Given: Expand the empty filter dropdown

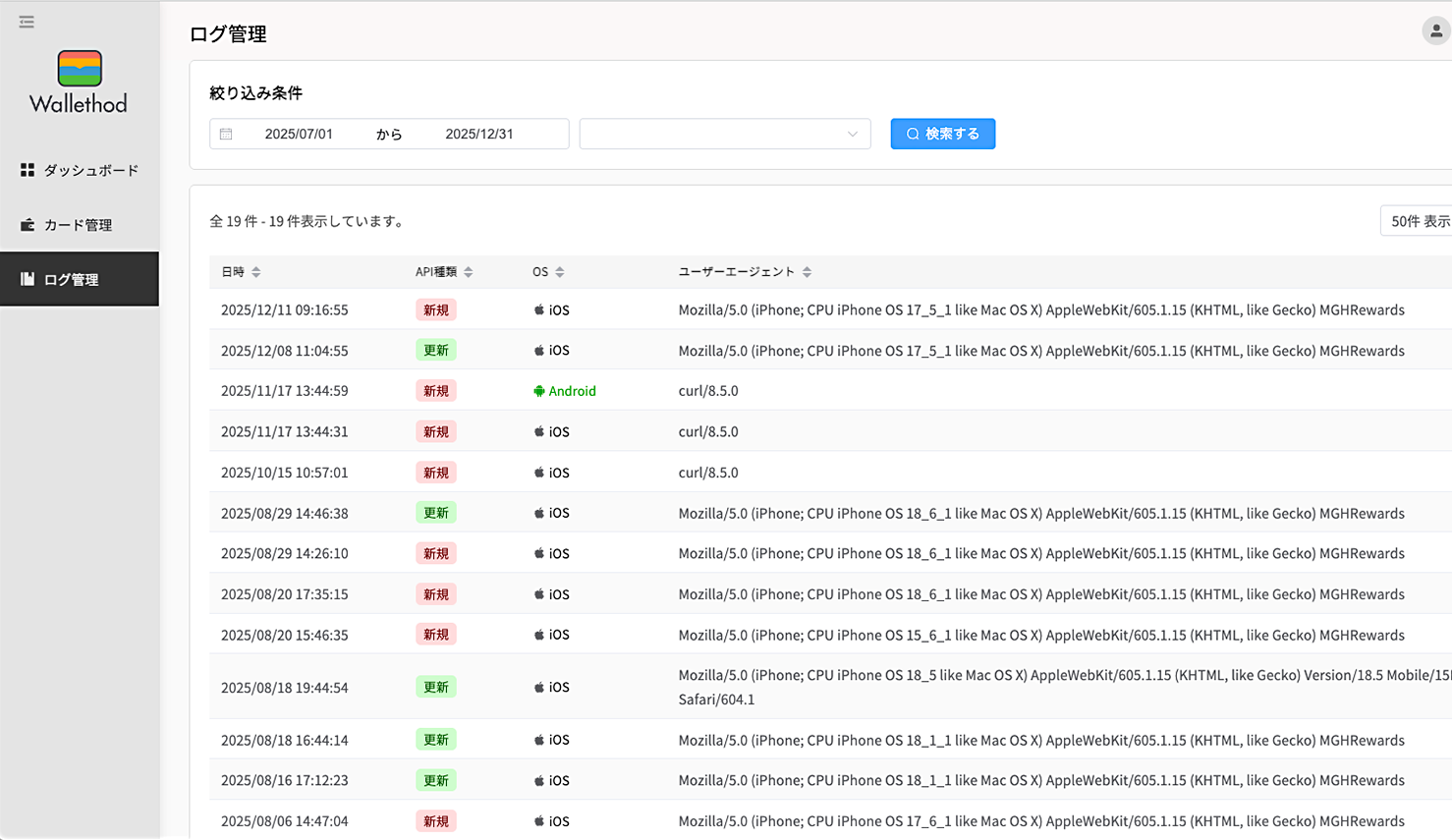Looking at the screenshot, I should click(725, 135).
